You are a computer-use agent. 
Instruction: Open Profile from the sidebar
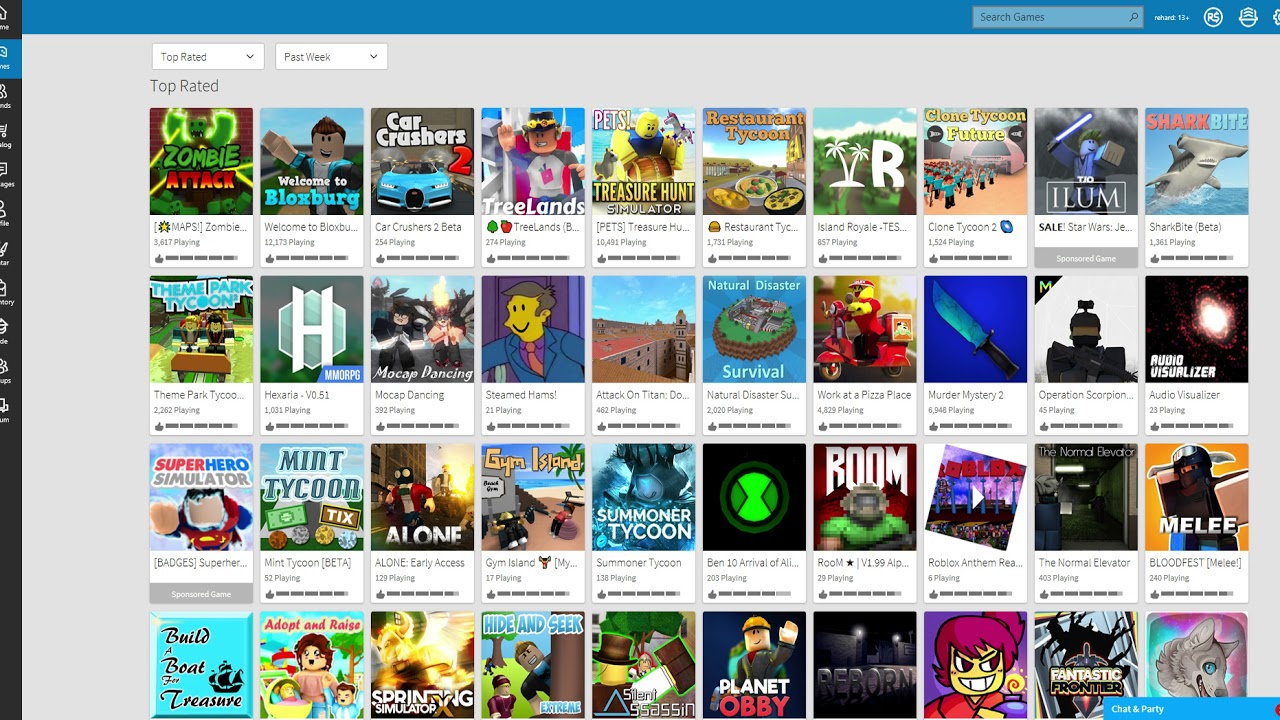[x=4, y=213]
